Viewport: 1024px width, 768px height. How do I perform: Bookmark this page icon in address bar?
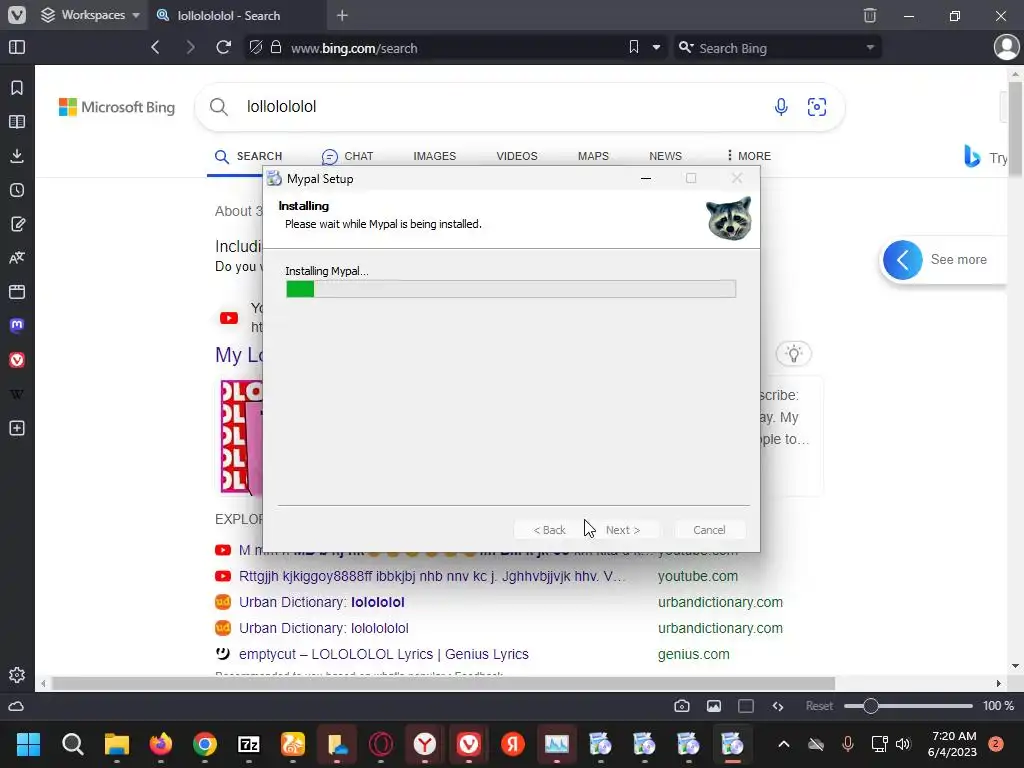(633, 48)
